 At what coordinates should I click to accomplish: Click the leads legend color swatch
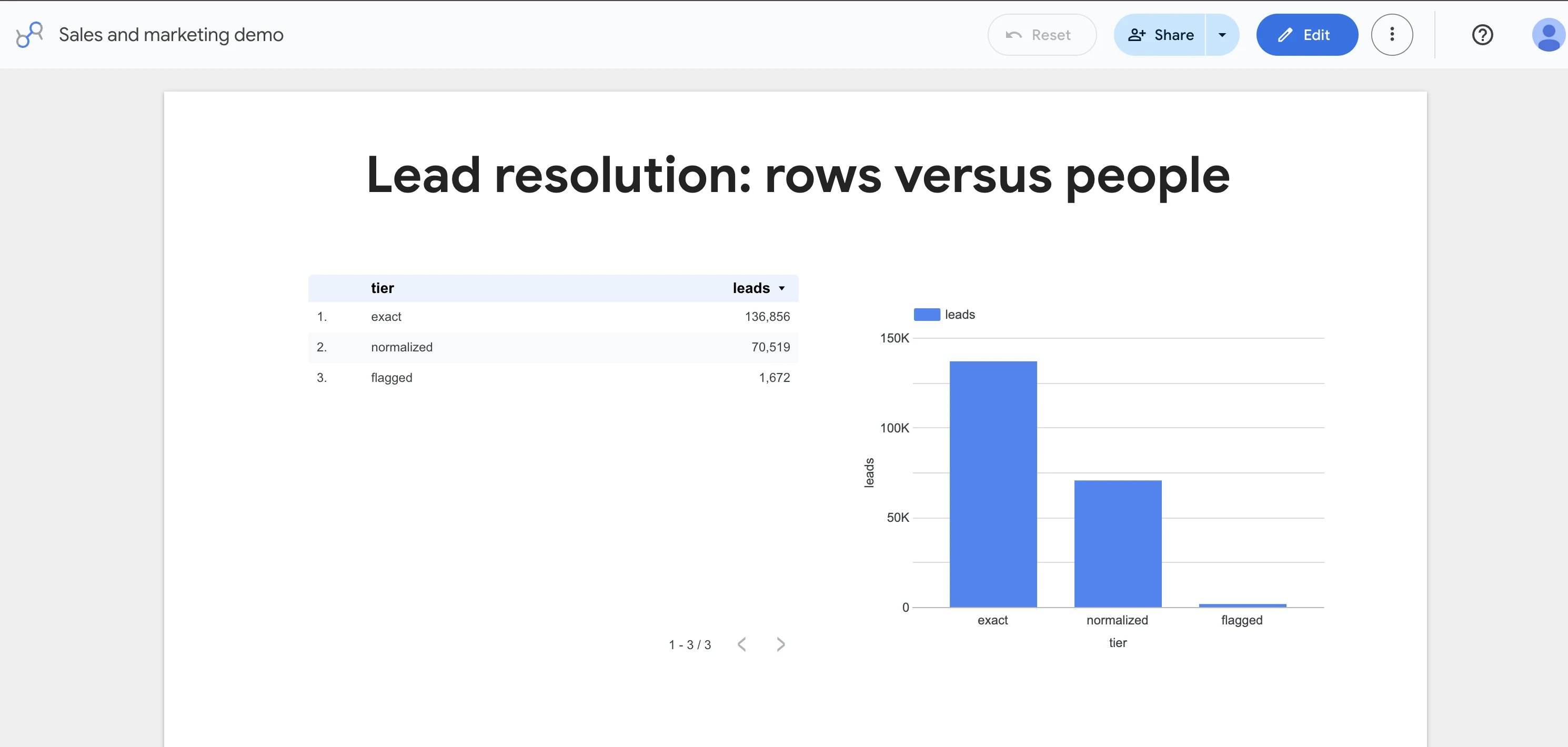(927, 314)
